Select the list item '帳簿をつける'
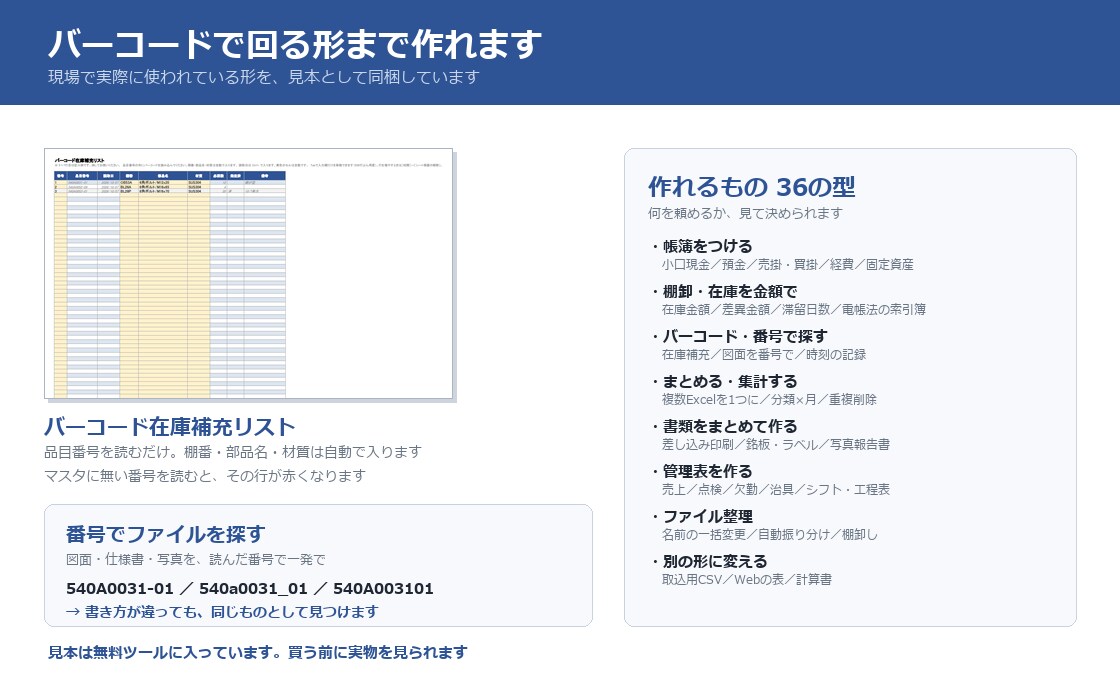The height and width of the screenshot is (680, 1120). (707, 246)
